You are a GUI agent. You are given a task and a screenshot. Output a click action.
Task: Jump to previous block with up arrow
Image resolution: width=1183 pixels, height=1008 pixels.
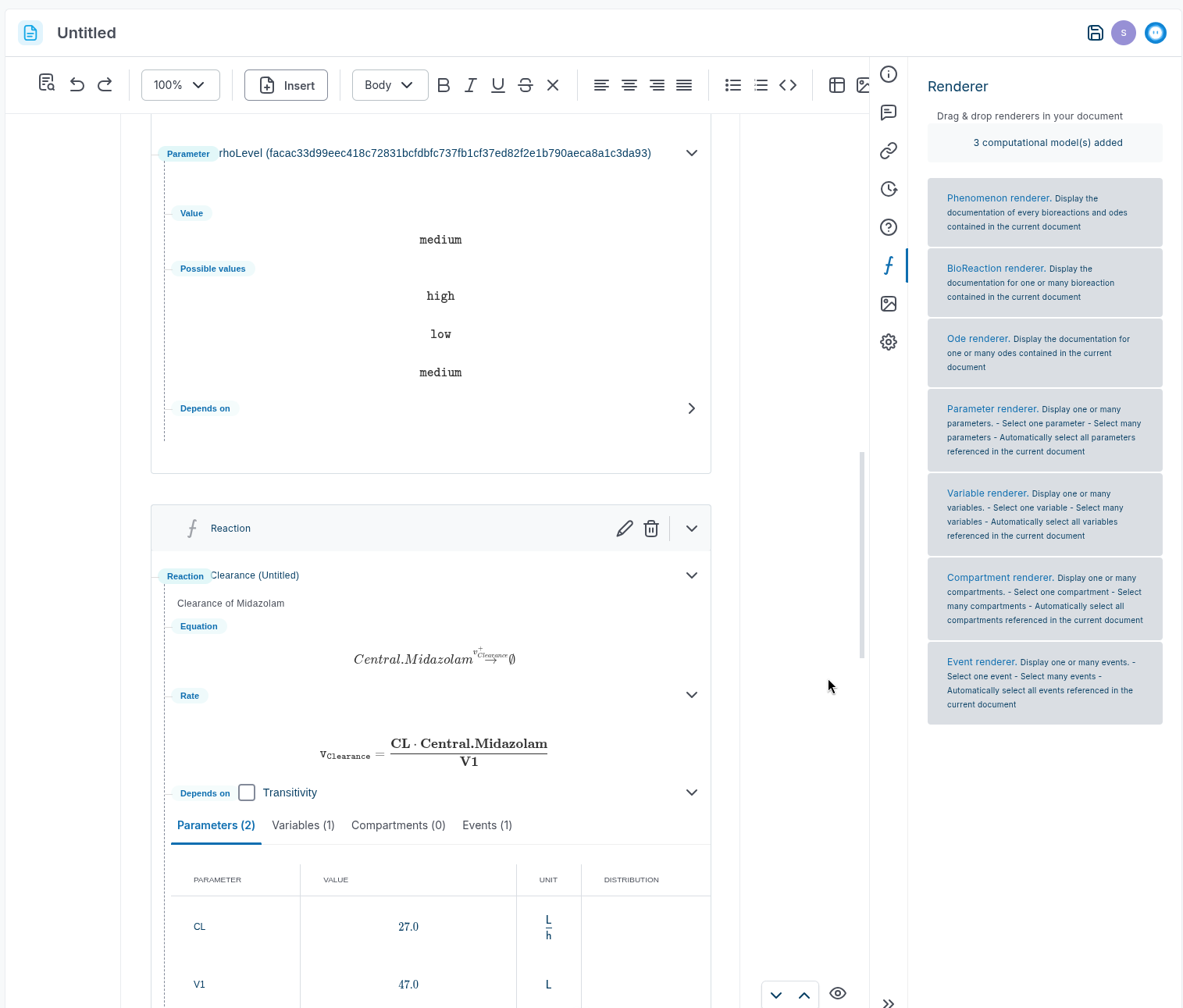[x=804, y=995]
